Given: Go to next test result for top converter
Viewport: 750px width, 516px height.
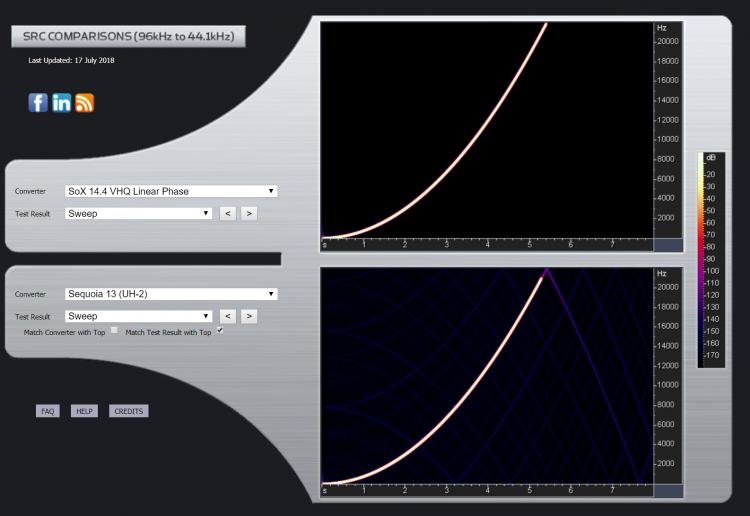Looking at the screenshot, I should tap(249, 213).
